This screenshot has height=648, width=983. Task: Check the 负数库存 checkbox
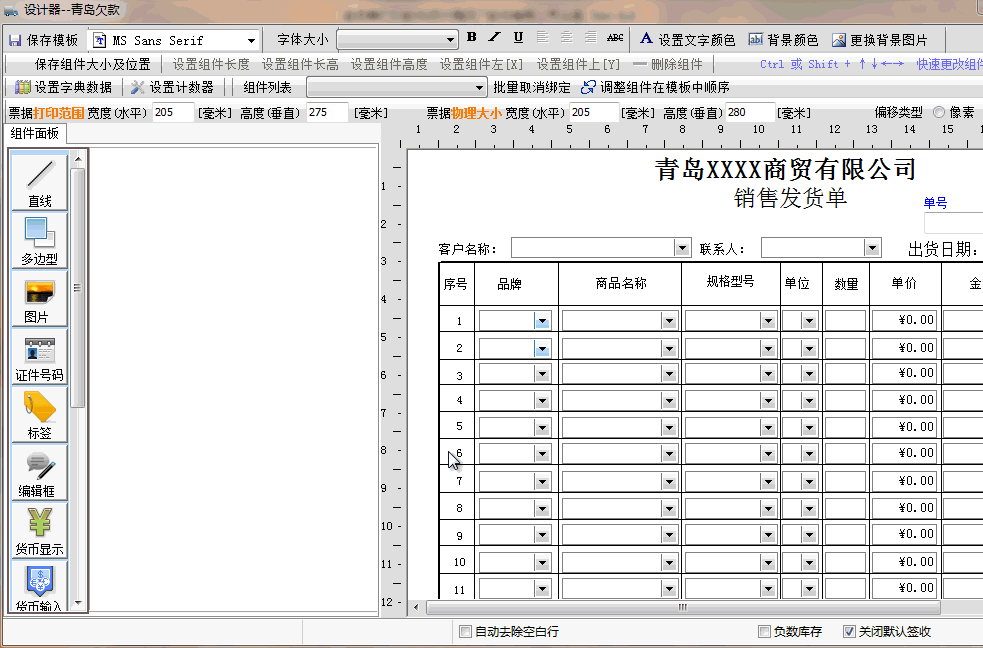[764, 631]
